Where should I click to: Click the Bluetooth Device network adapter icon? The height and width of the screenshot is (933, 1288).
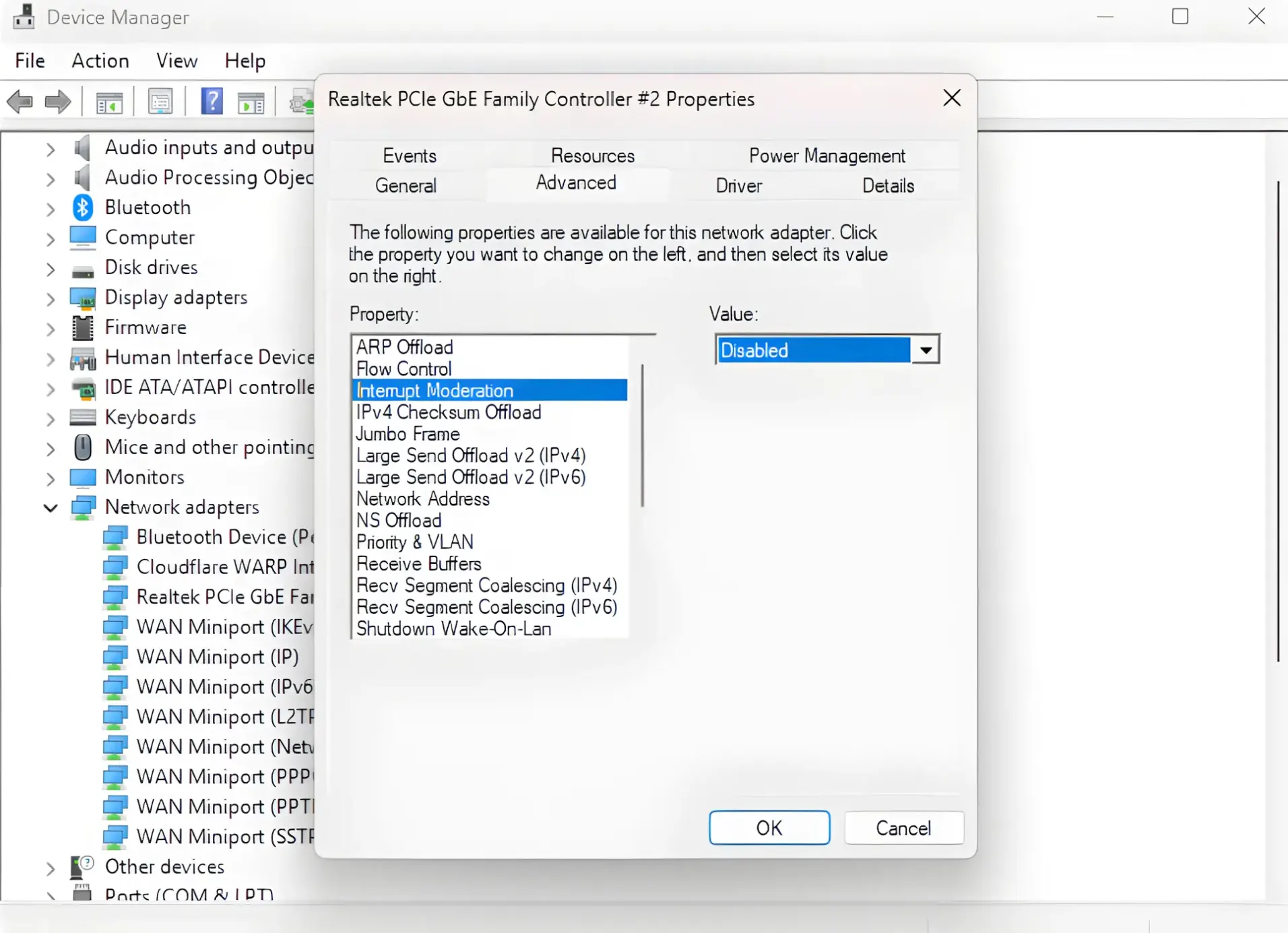point(115,538)
